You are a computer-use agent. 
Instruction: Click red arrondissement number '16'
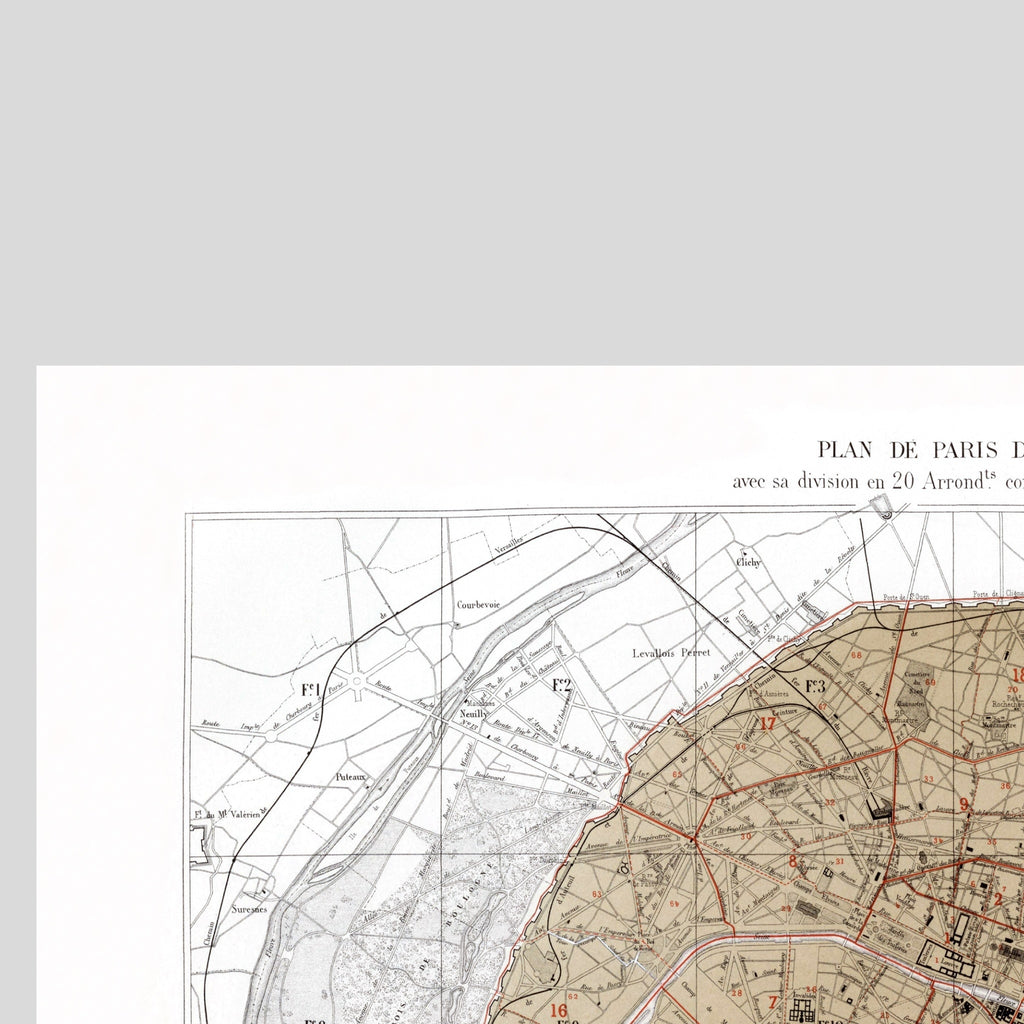558,1010
